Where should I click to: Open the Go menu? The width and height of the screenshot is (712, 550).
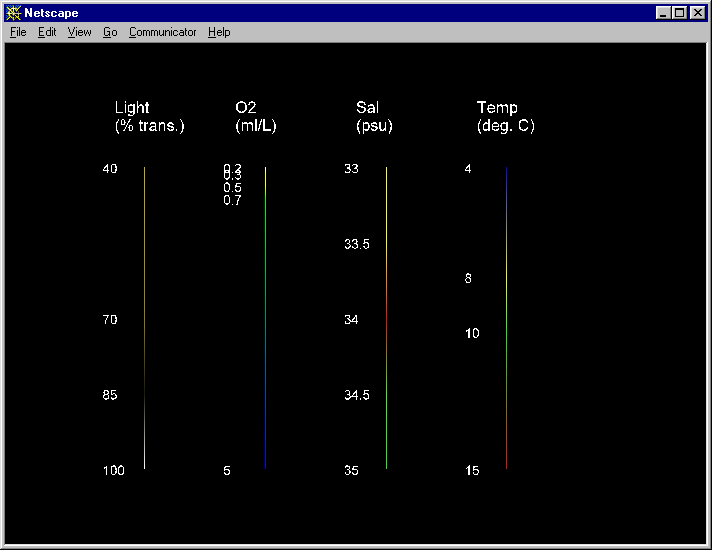click(110, 32)
